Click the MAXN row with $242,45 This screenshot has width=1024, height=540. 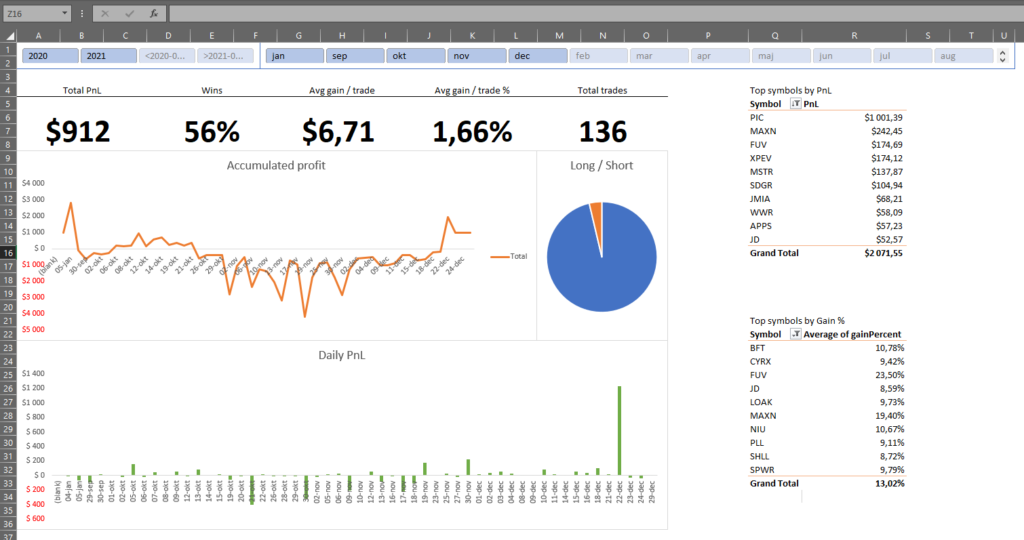point(827,131)
